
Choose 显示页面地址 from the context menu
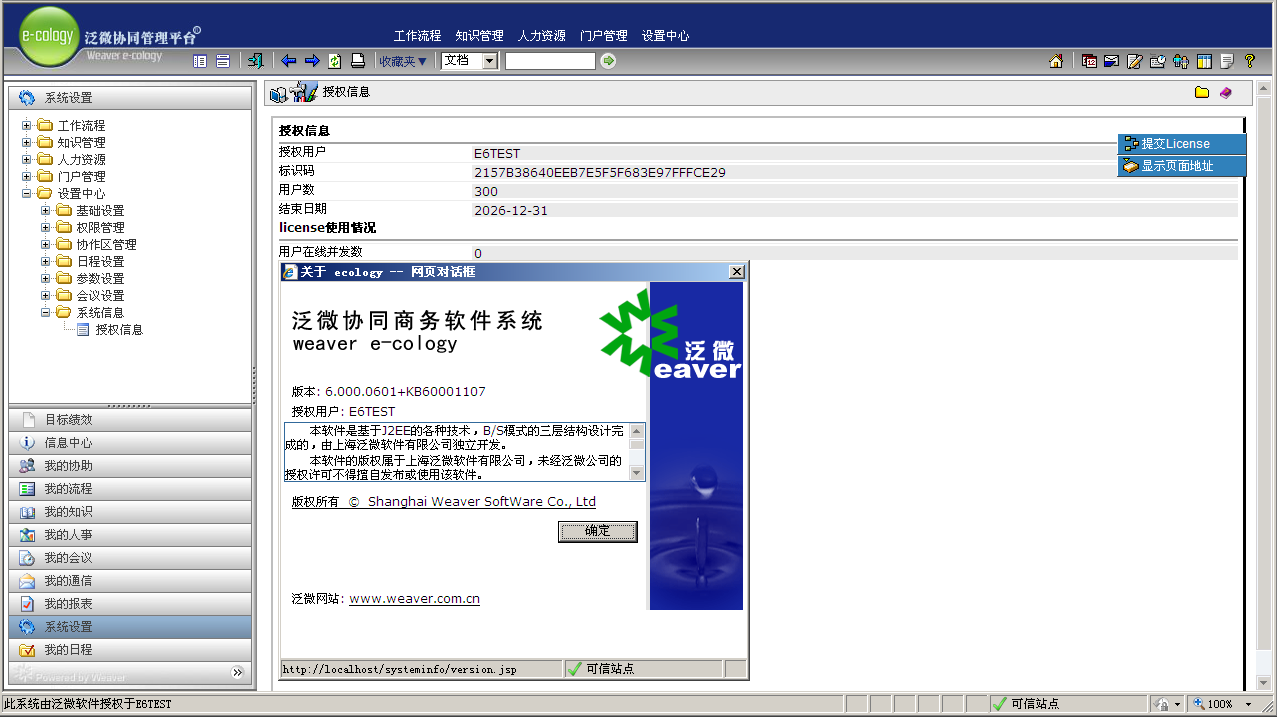coord(1182,166)
